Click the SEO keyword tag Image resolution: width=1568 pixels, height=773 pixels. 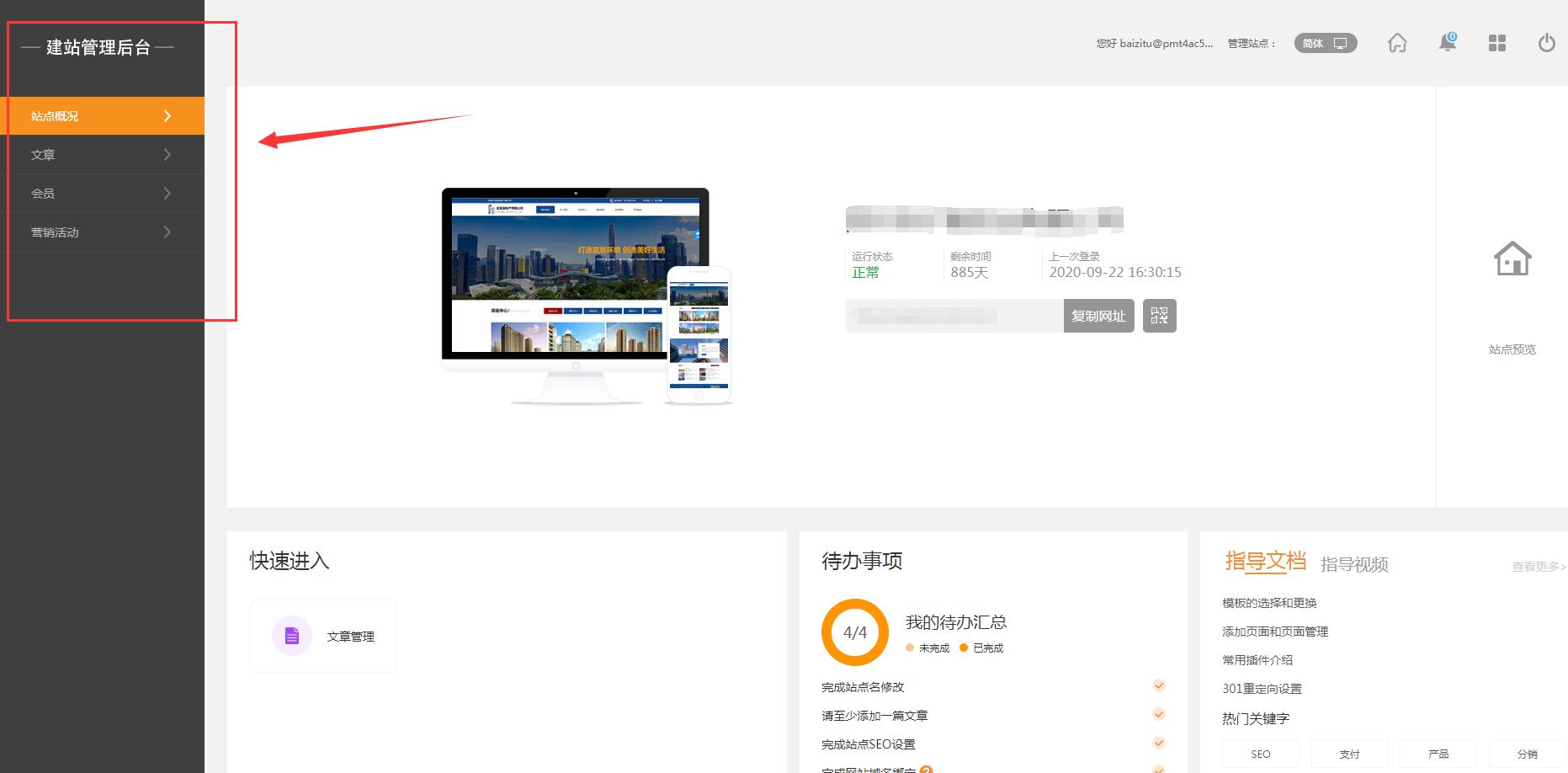(1261, 754)
